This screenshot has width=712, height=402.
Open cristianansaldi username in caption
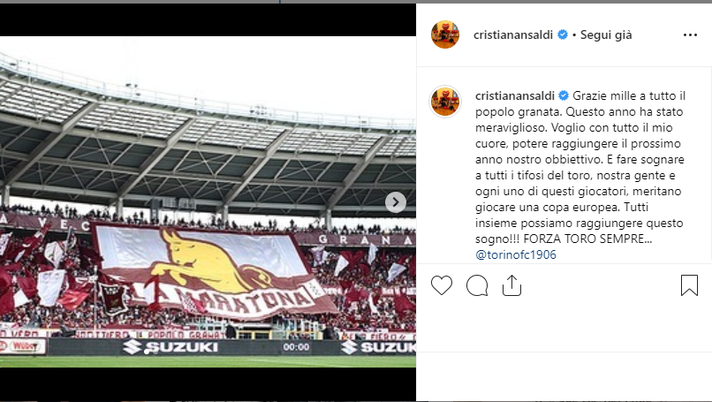(515, 96)
